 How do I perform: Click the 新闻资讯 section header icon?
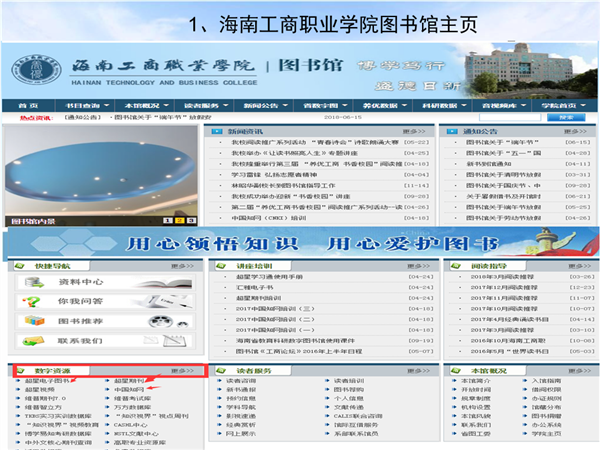click(x=217, y=131)
